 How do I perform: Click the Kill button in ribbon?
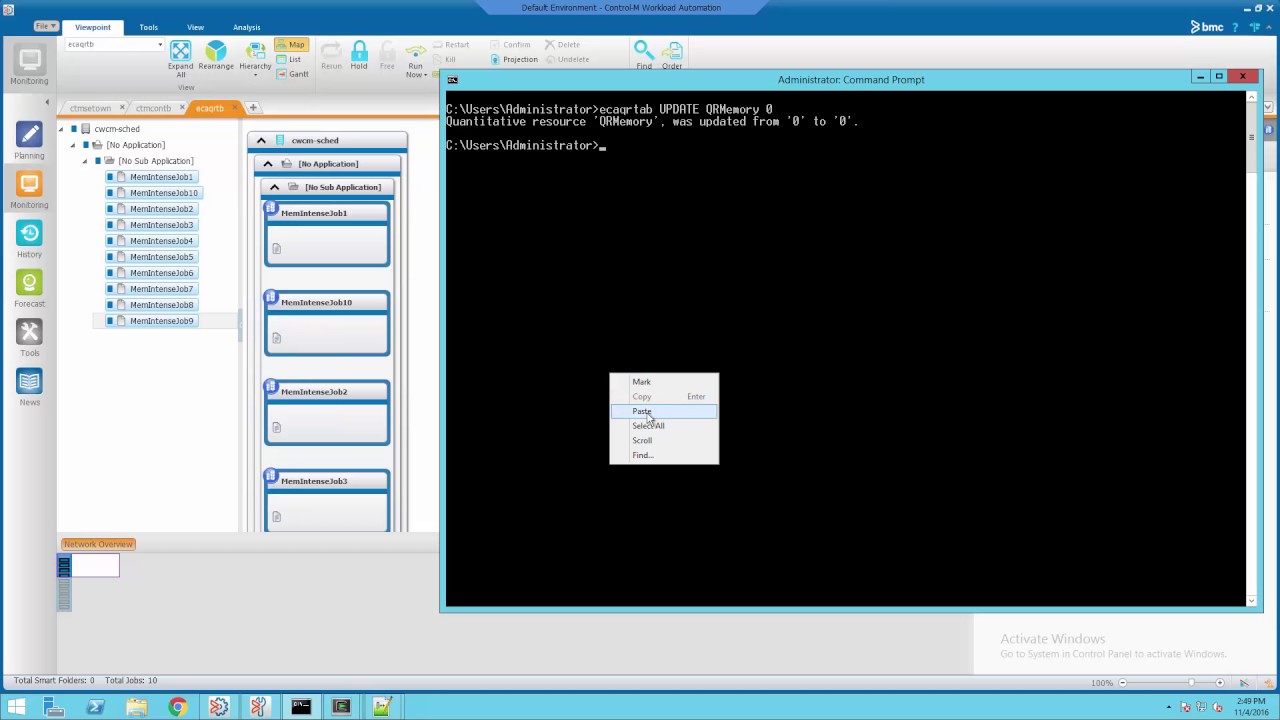[x=444, y=59]
